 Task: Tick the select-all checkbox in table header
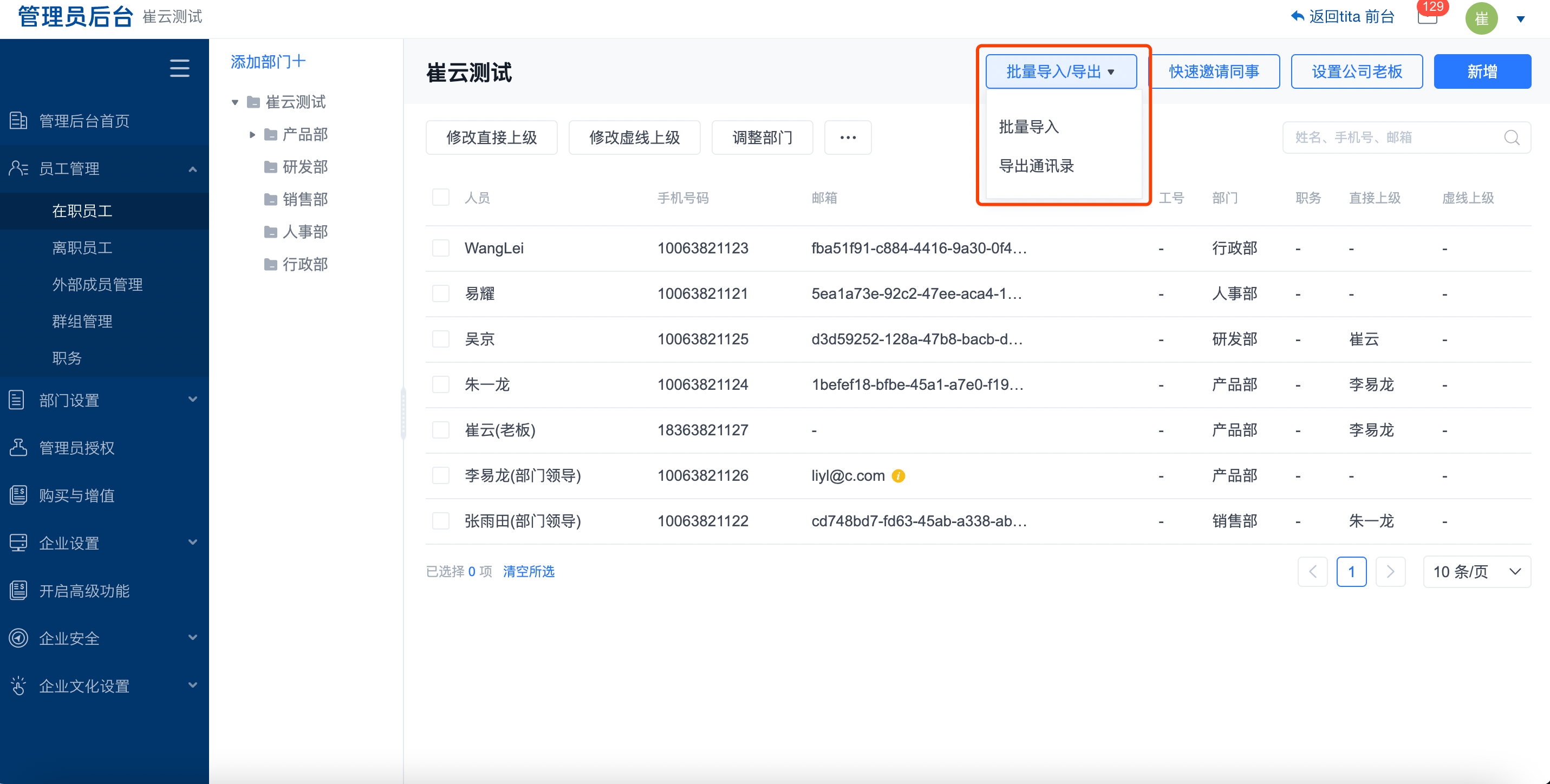tap(440, 197)
